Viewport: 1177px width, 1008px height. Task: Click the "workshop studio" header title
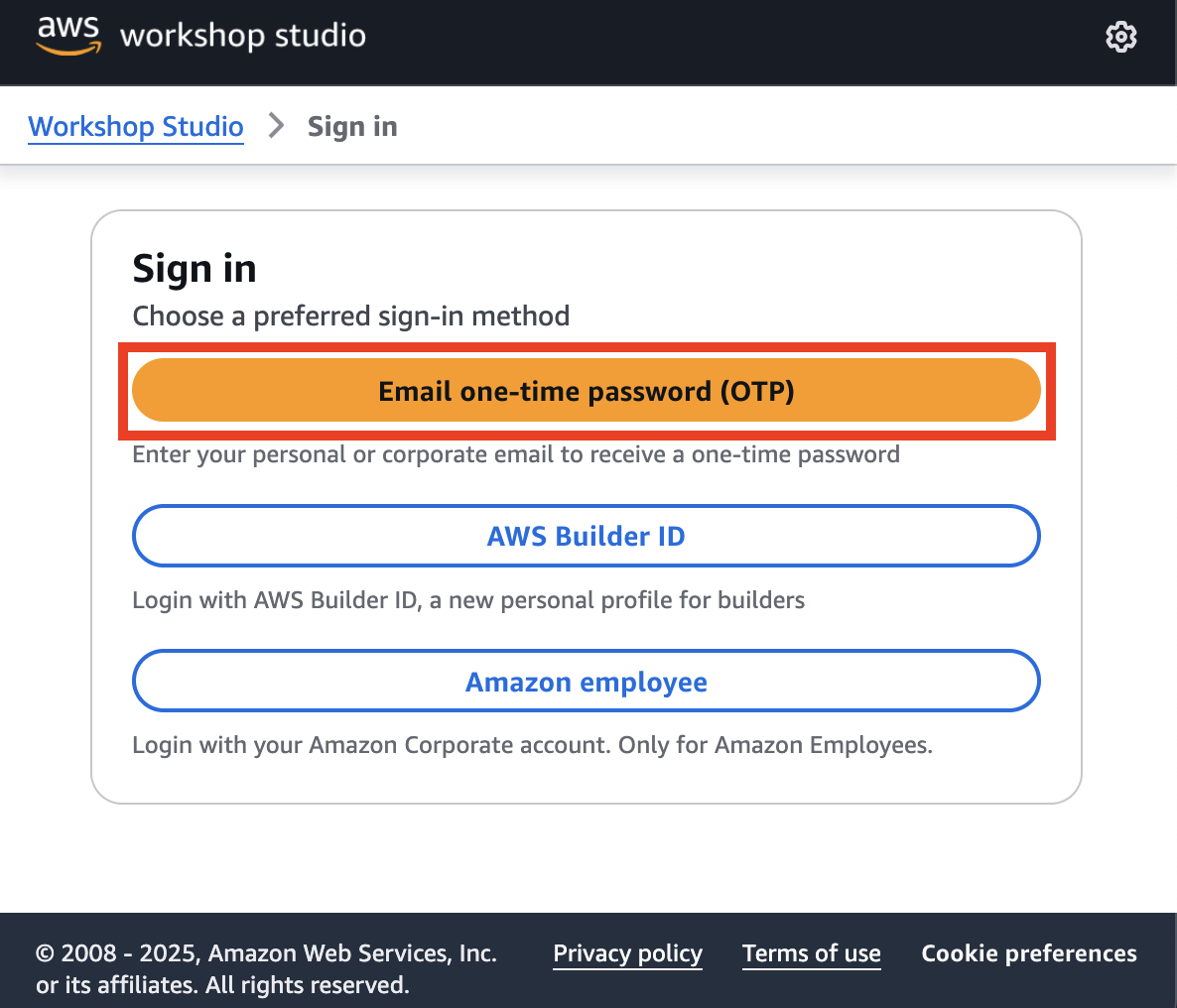[242, 36]
